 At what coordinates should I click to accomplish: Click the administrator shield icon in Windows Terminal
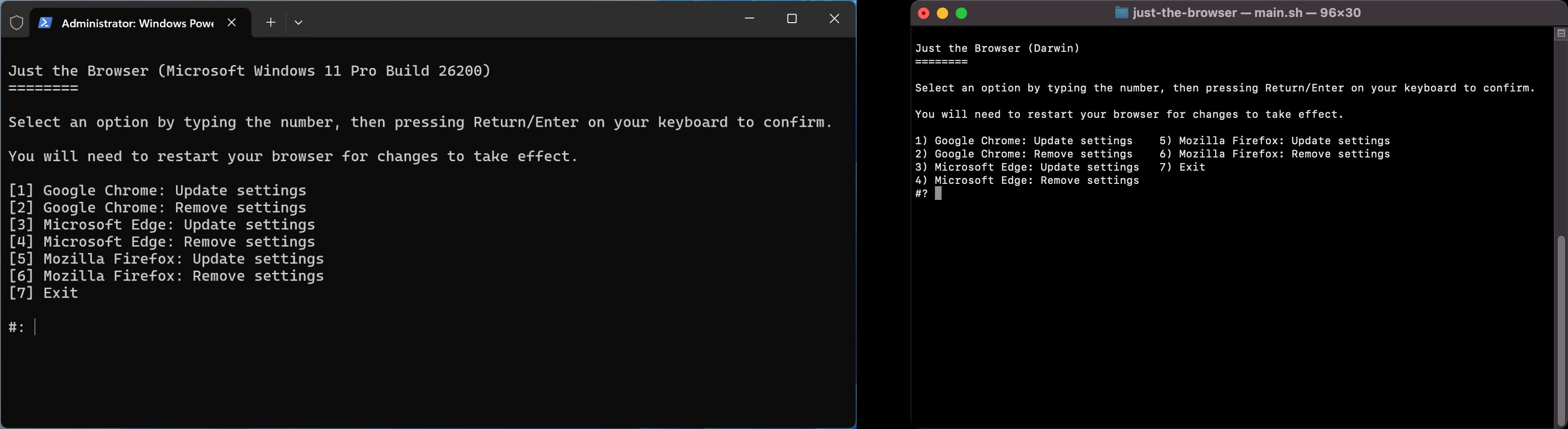17,22
